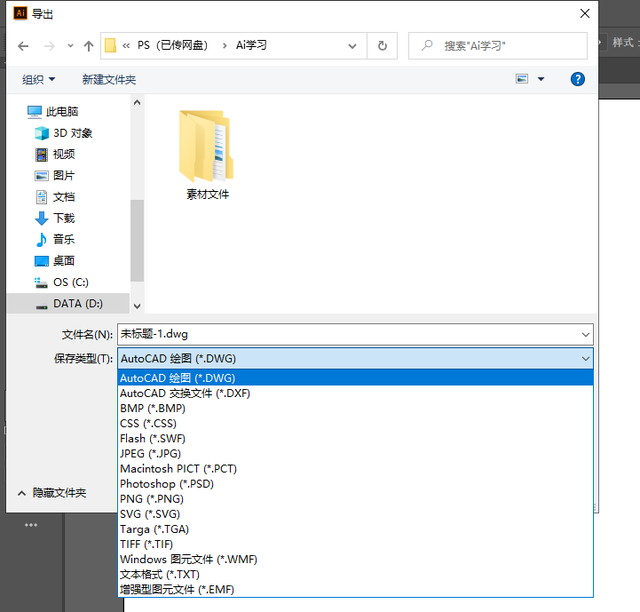
Task: Select 3D 对象 in the sidebar
Action: point(64,133)
